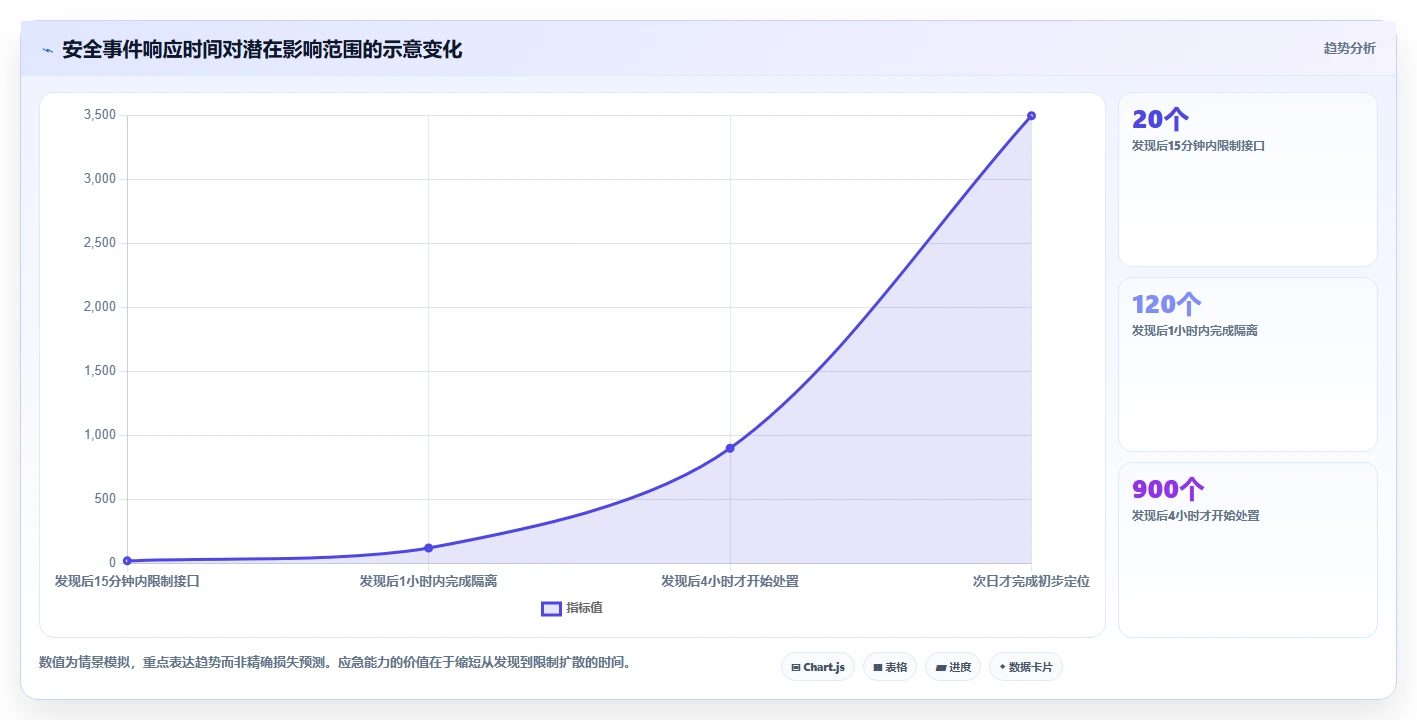1417x720 pixels.
Task: Click the y-axis value 3,000
Action: [x=100, y=179]
